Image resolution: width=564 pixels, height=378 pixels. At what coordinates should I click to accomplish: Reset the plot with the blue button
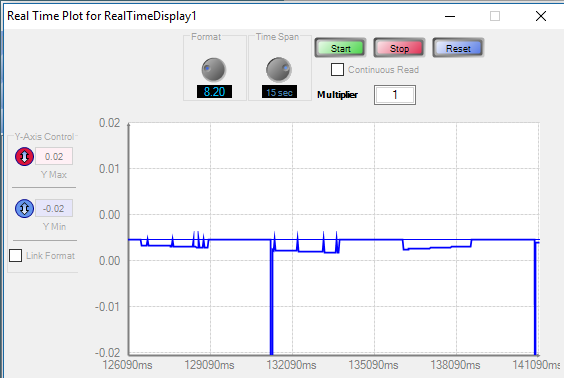tap(458, 48)
